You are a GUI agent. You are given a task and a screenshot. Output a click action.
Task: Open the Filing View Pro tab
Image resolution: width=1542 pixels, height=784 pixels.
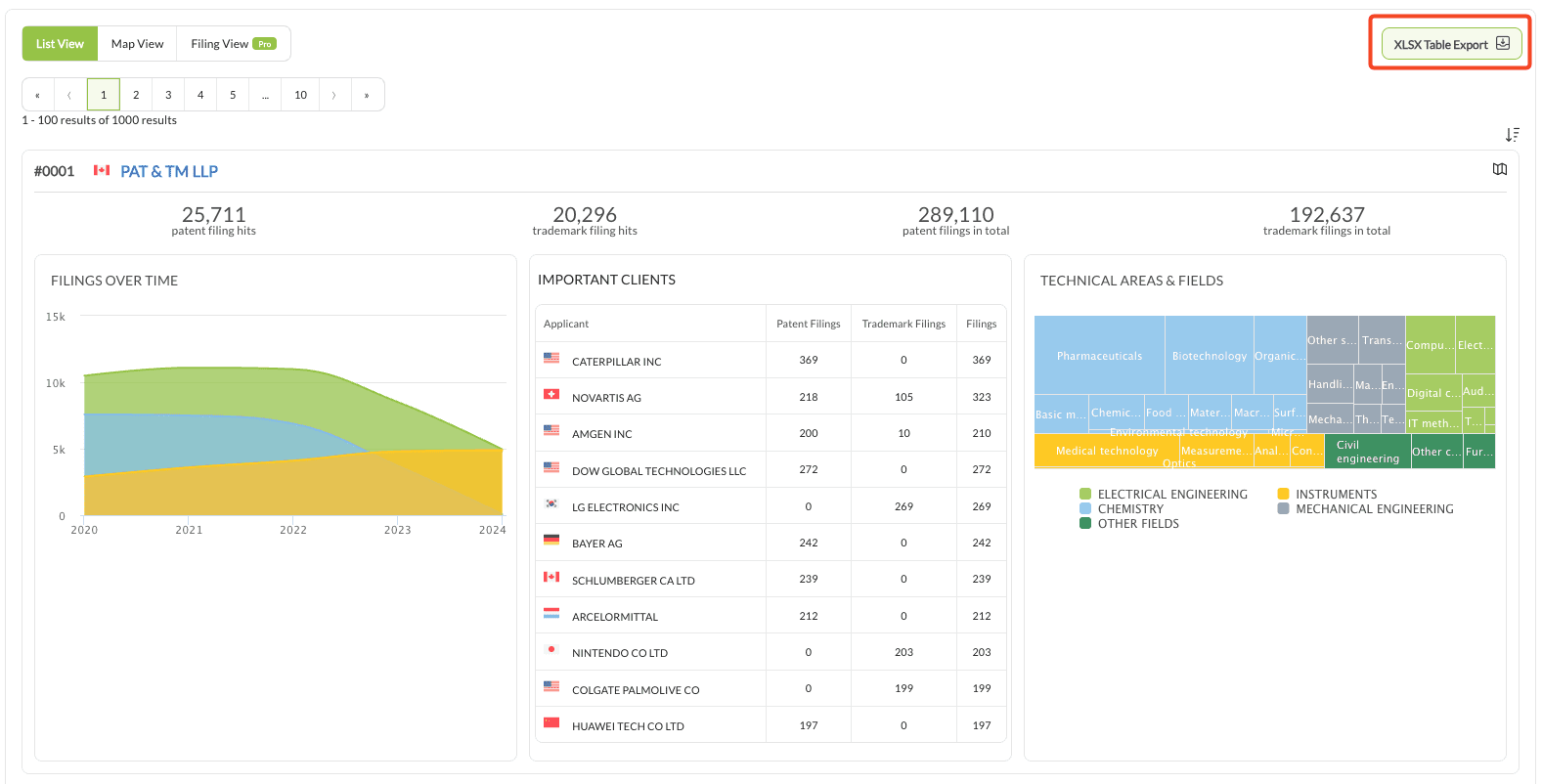(x=234, y=44)
